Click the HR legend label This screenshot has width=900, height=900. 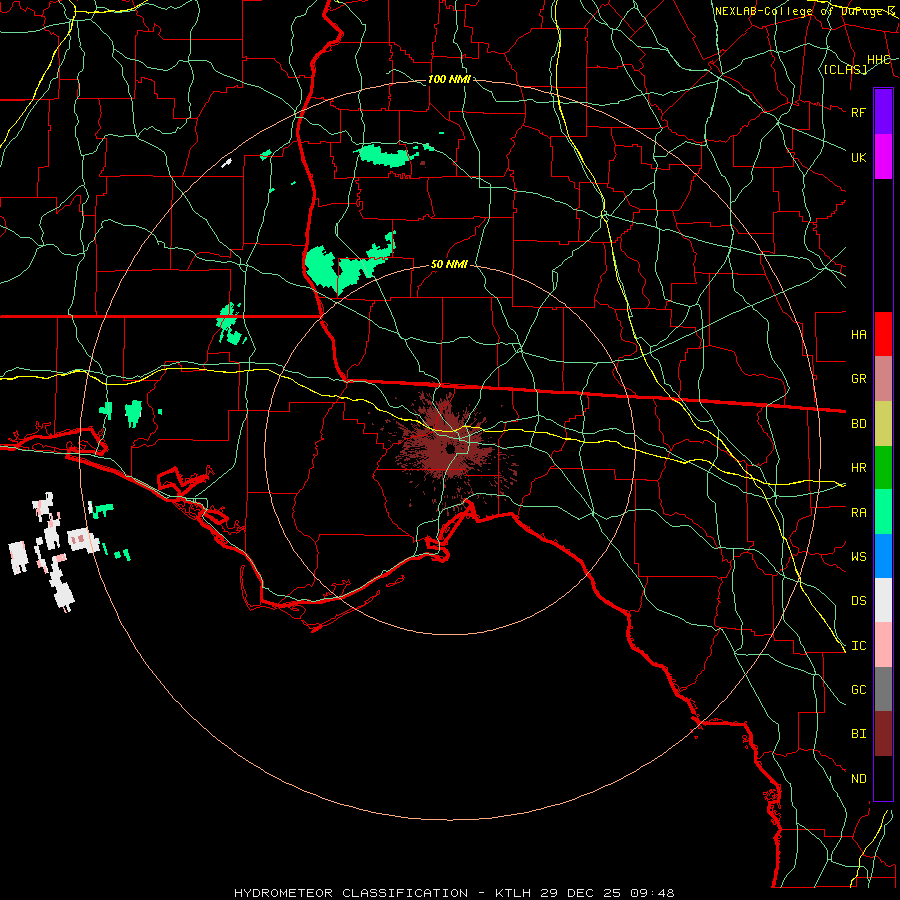pyautogui.click(x=859, y=468)
